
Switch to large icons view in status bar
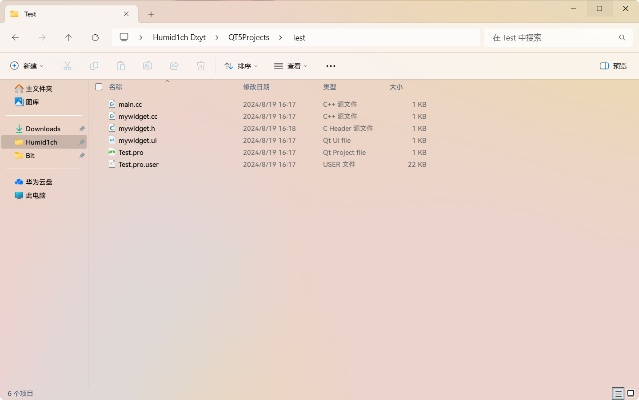pyautogui.click(x=630, y=393)
